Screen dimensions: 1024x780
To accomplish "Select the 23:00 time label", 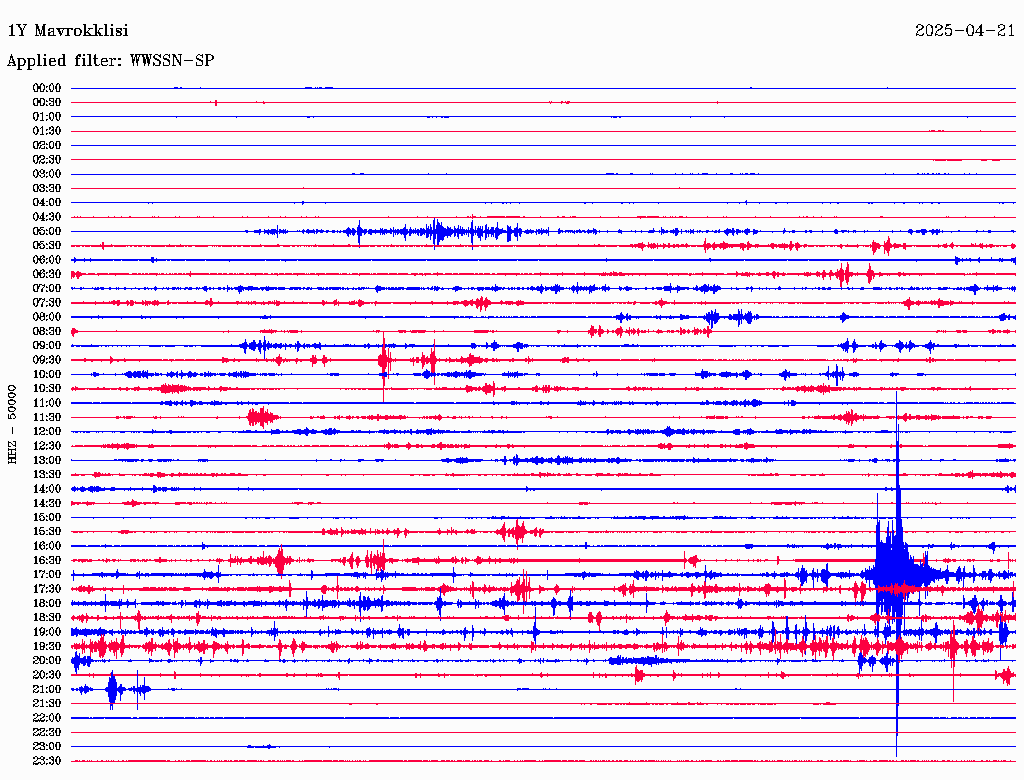I will pos(47,747).
